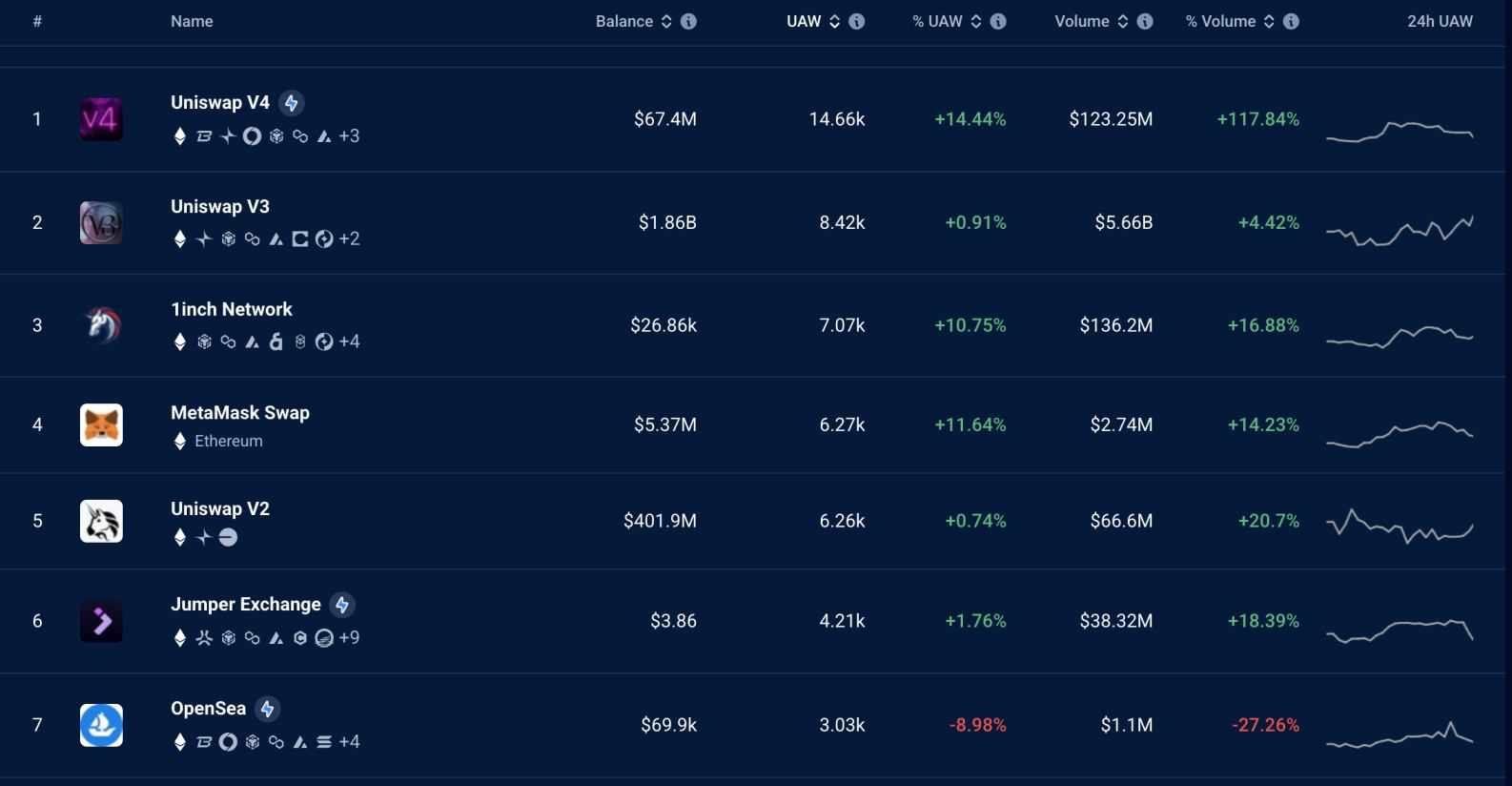The width and height of the screenshot is (1512, 786).
Task: Click the Base chain icon under Uniswap V2
Action: 228,538
